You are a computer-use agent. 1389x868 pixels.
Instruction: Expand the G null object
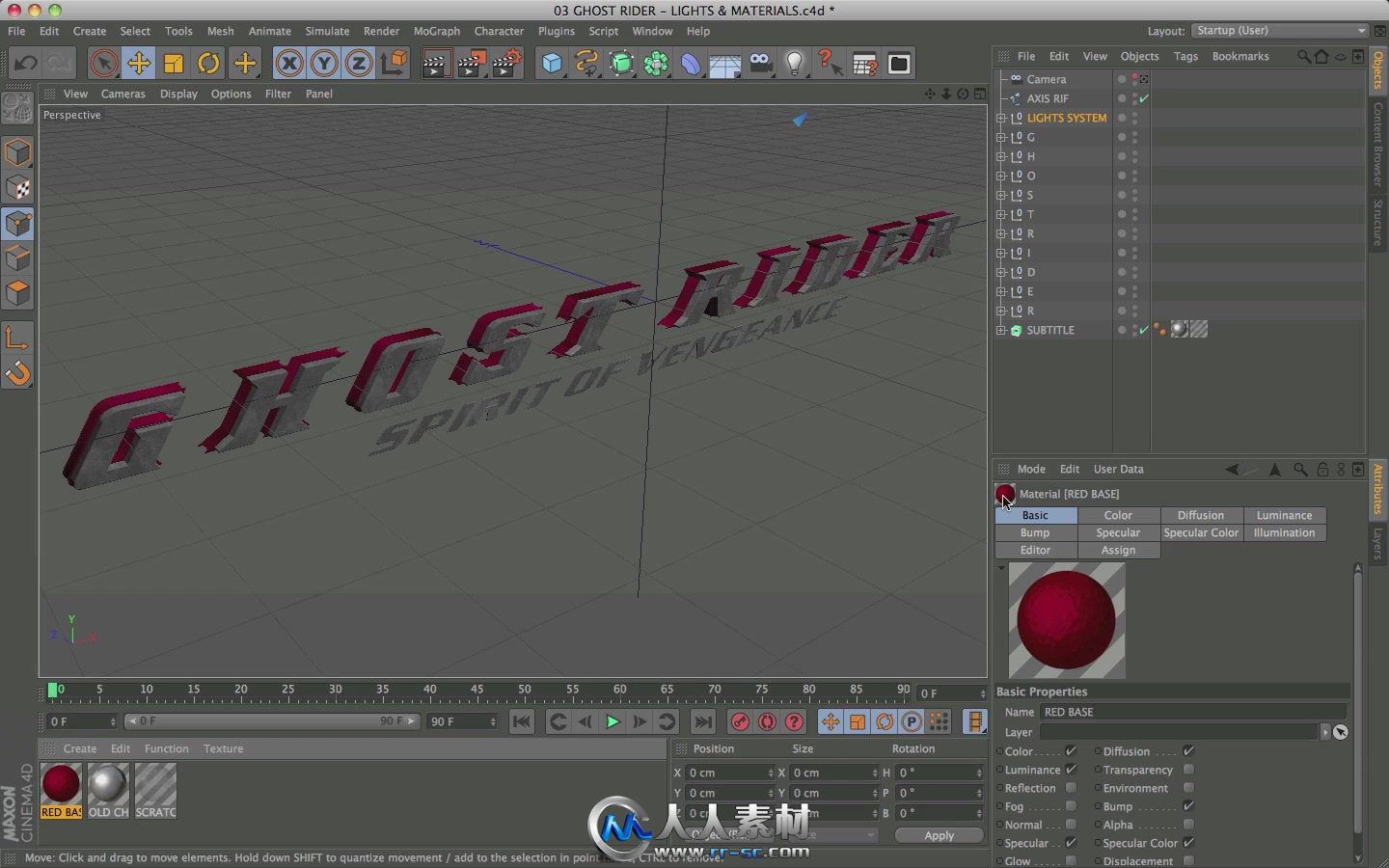(x=1001, y=137)
